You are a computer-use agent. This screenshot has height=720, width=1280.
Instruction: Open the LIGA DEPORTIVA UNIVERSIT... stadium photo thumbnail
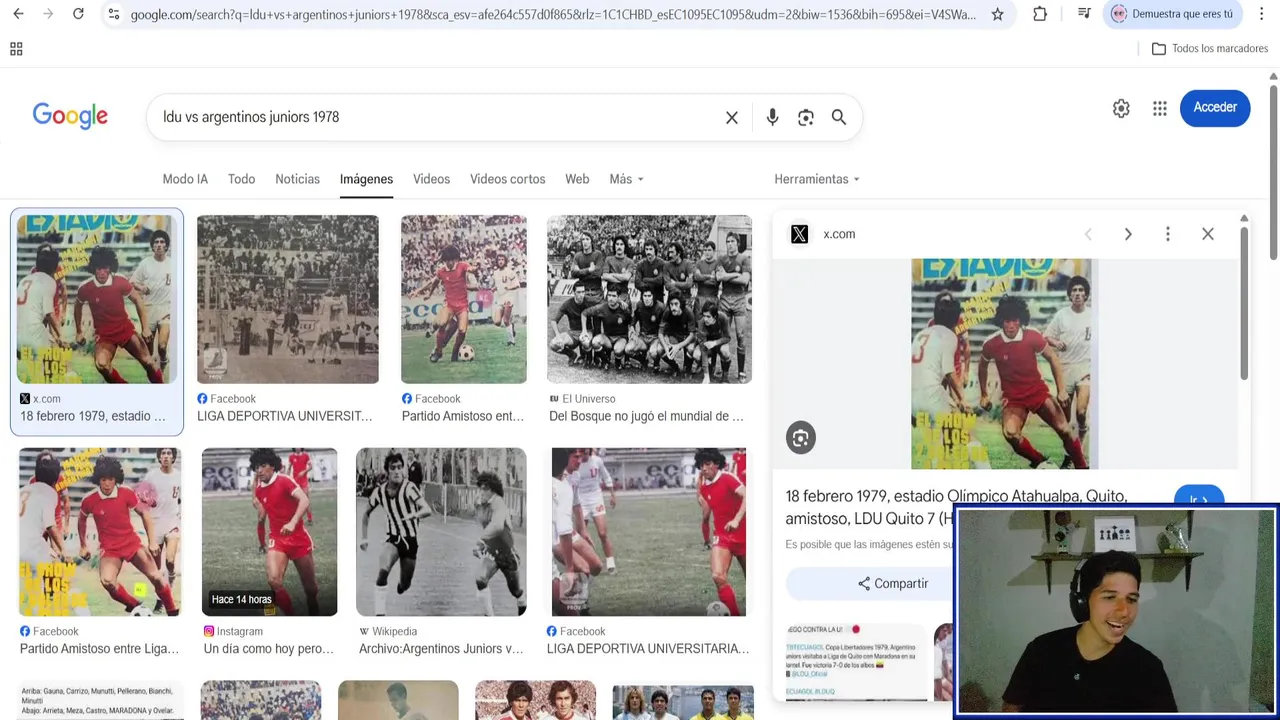[x=288, y=299]
